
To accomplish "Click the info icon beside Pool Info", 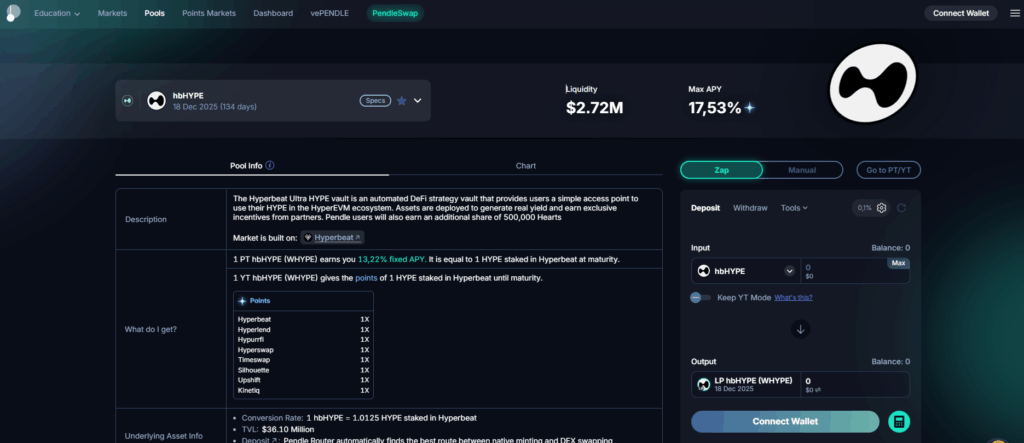I will (270, 165).
